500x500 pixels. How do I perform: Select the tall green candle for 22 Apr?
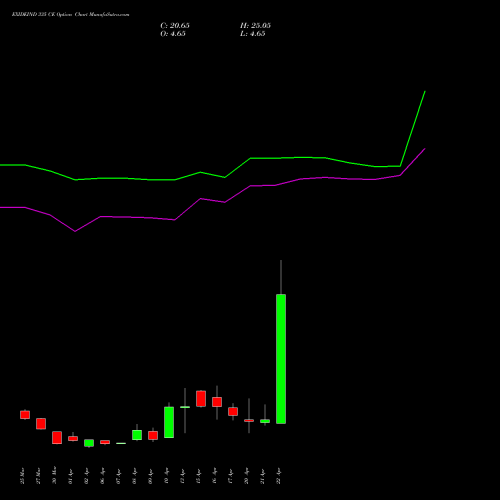tap(281, 359)
